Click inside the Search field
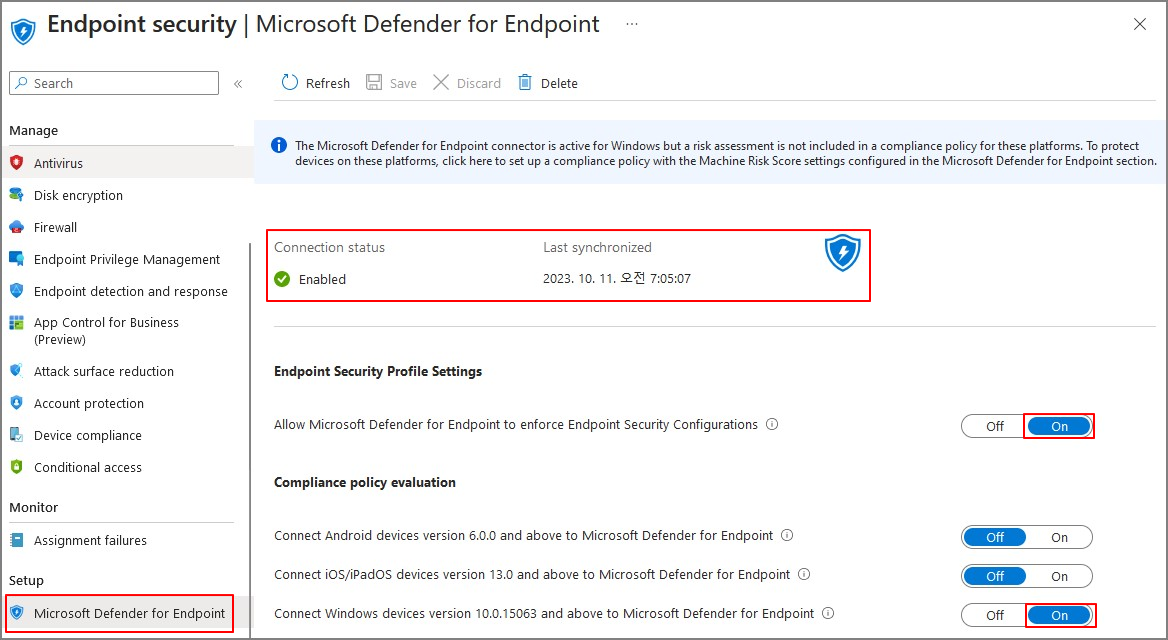Image resolution: width=1168 pixels, height=640 pixels. click(113, 83)
